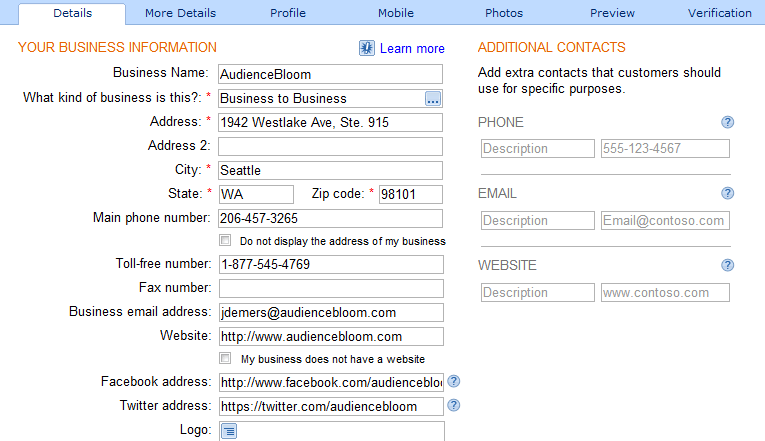Viewport: 765px width, 441px height.
Task: Check 'Do not display the address' box
Action: (225, 240)
